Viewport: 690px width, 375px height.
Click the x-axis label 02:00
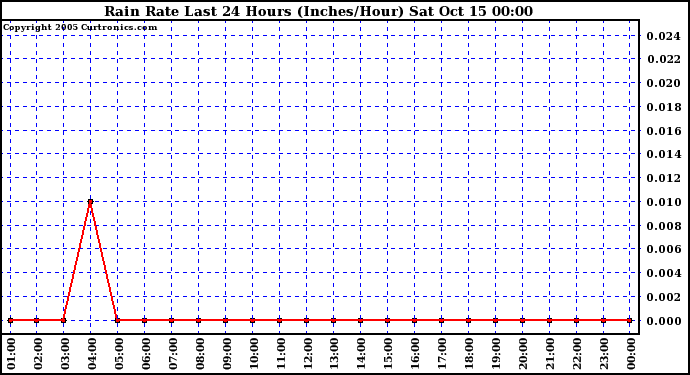coord(38,354)
